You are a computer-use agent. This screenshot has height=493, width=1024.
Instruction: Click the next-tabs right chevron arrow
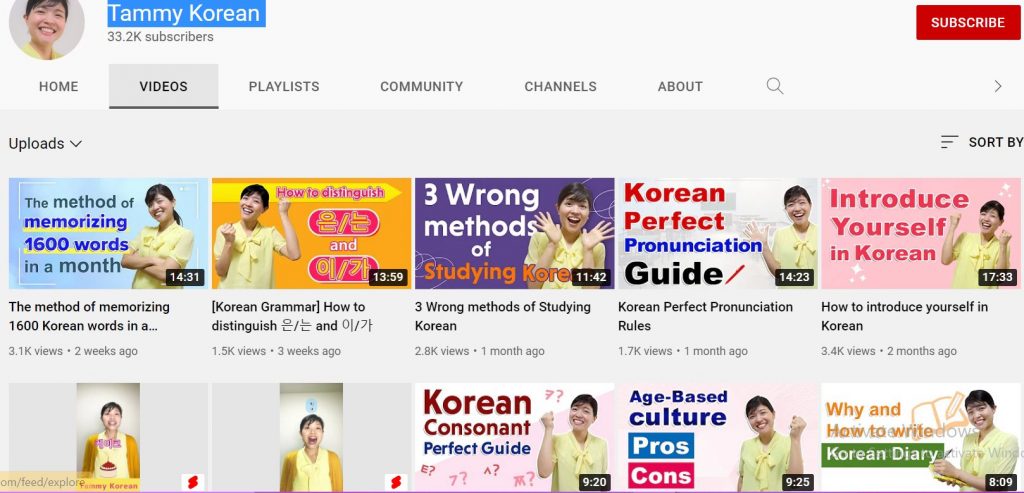pos(997,86)
